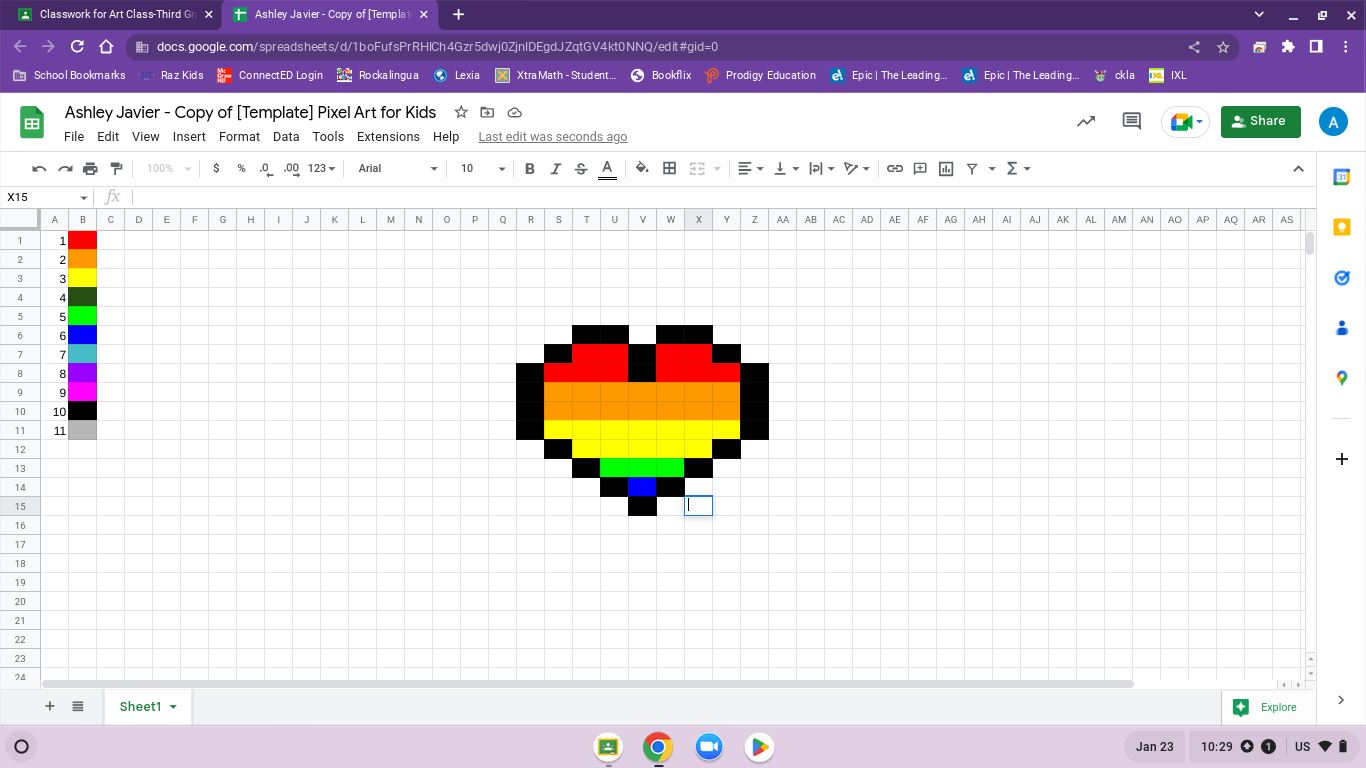Open comment history icon near Share
Viewport: 1366px width, 768px height.
point(1131,121)
